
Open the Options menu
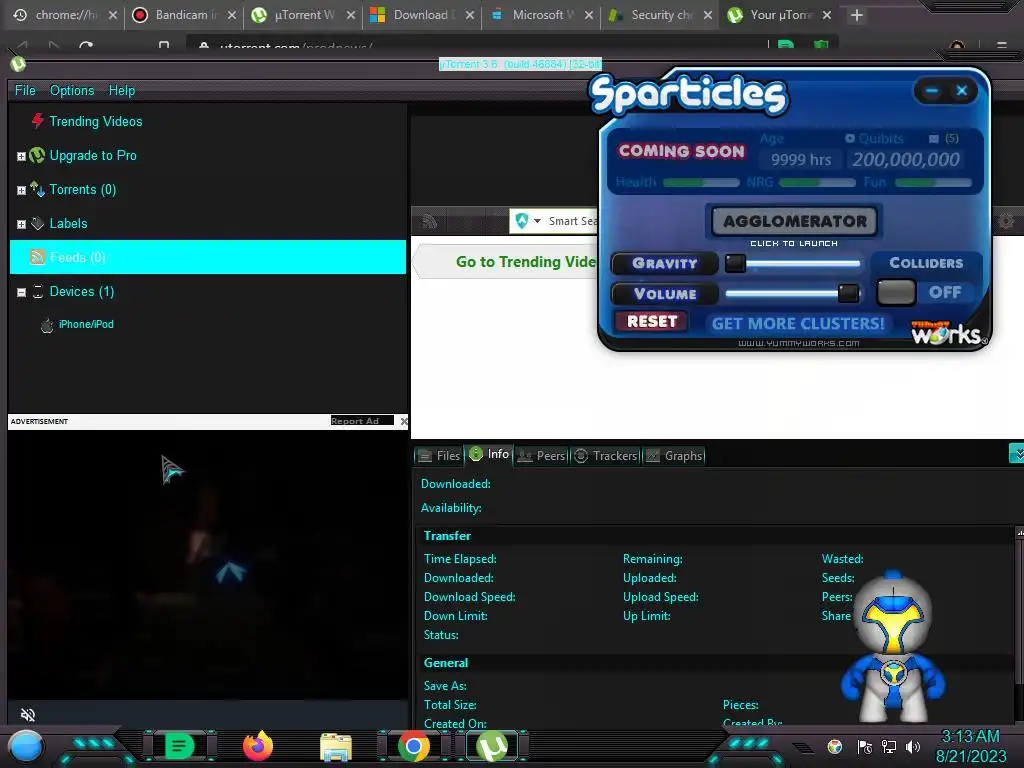coord(72,90)
